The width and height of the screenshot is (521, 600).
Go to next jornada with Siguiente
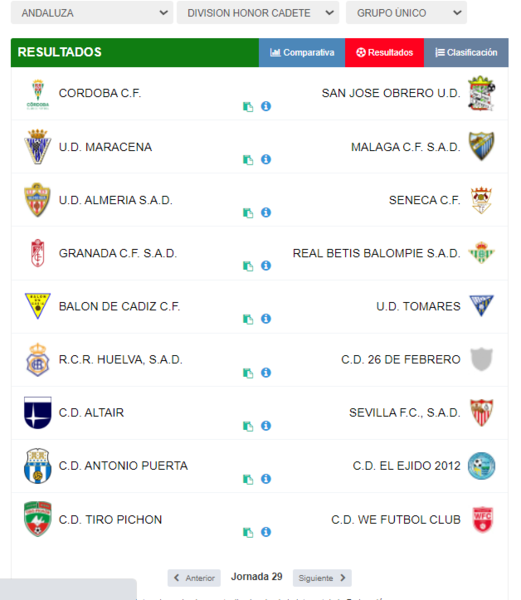(322, 578)
